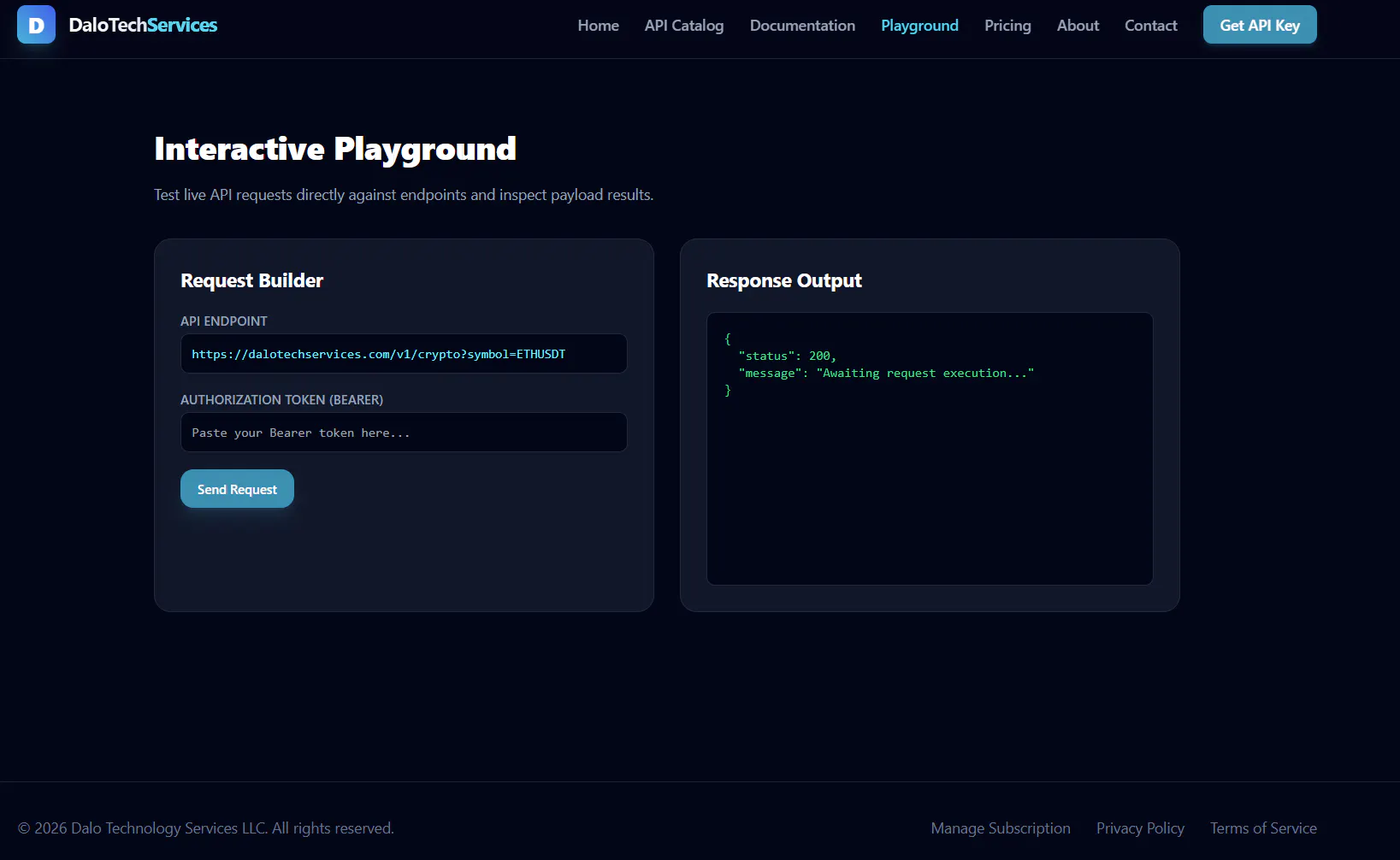Viewport: 1400px width, 860px height.
Task: Focus the API Endpoint URL field
Action: point(404,354)
